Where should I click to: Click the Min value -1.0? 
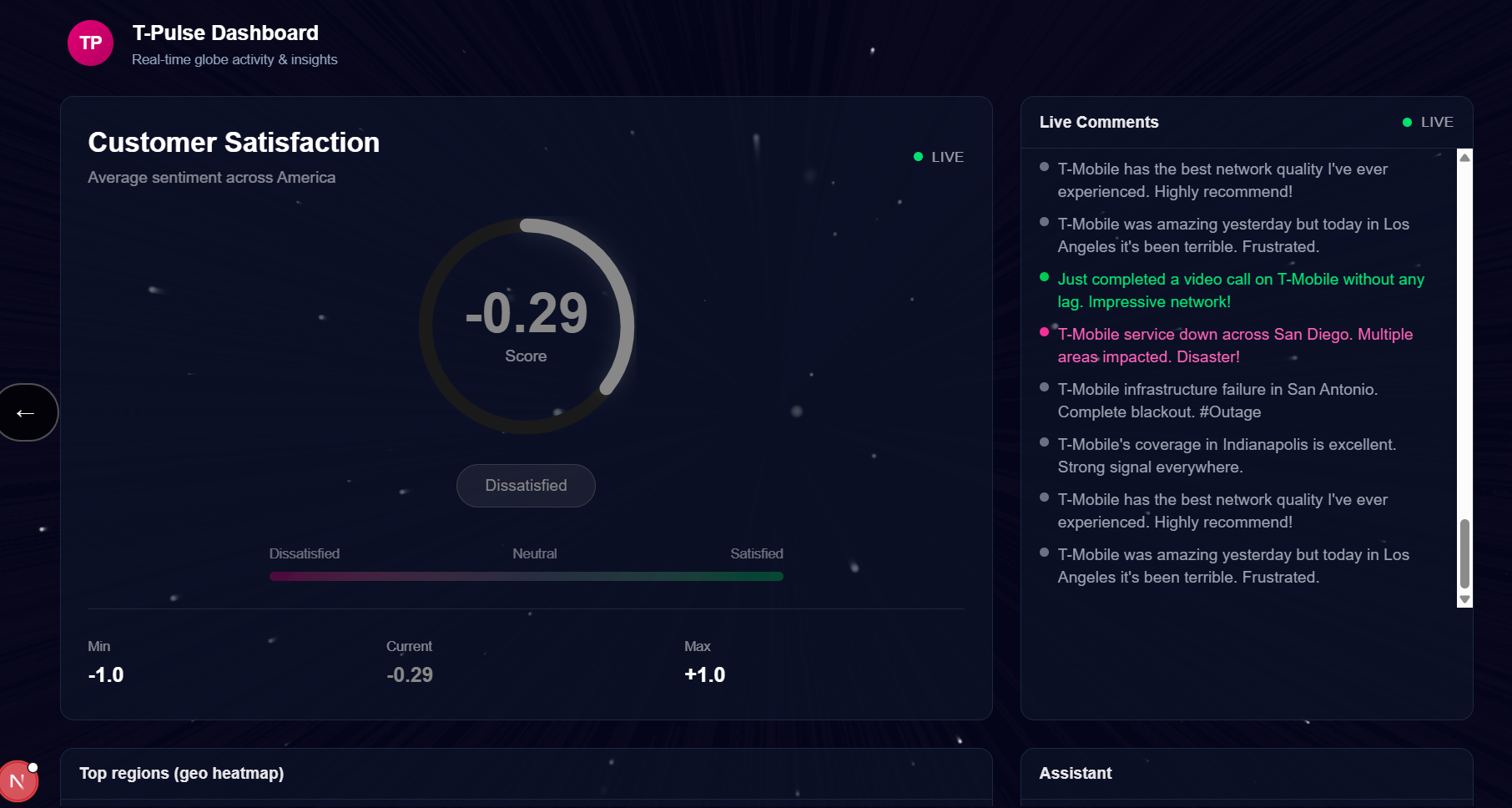(x=106, y=674)
